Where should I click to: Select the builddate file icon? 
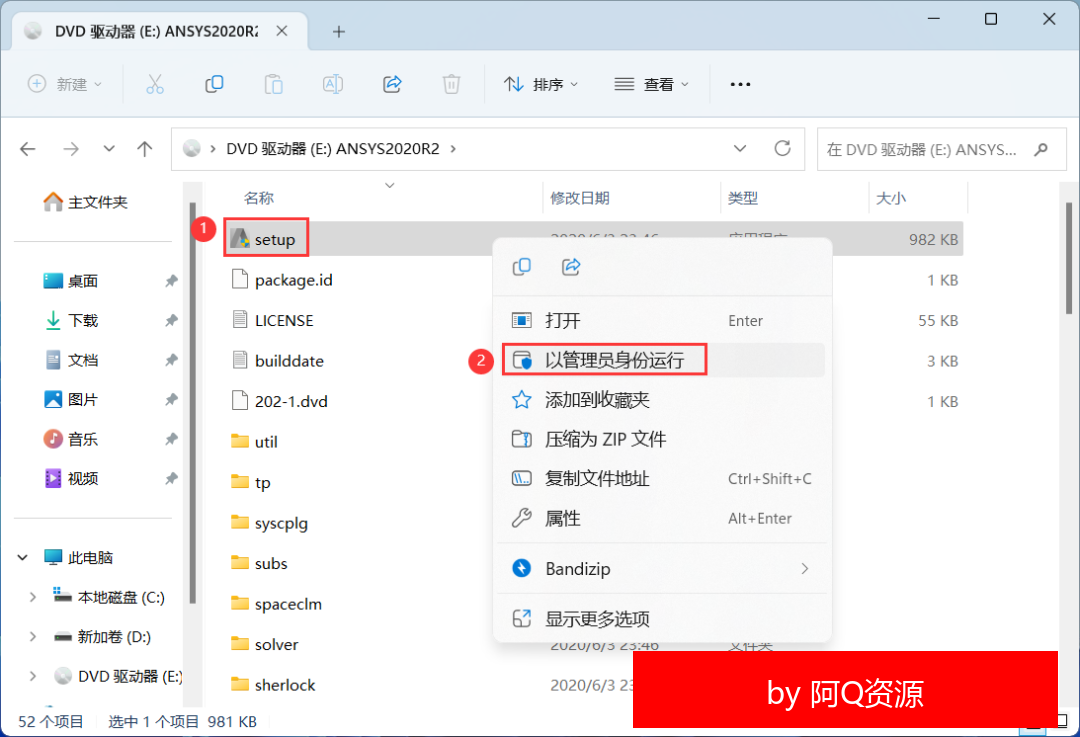240,360
